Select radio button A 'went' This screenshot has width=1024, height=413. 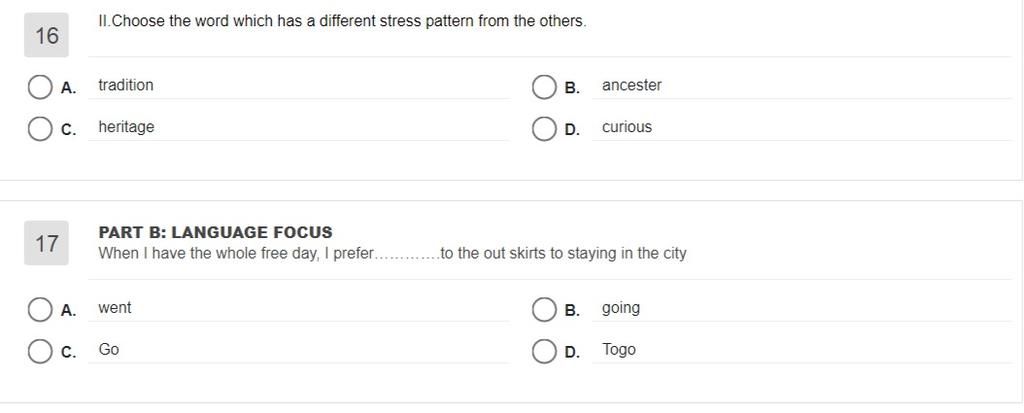click(40, 310)
